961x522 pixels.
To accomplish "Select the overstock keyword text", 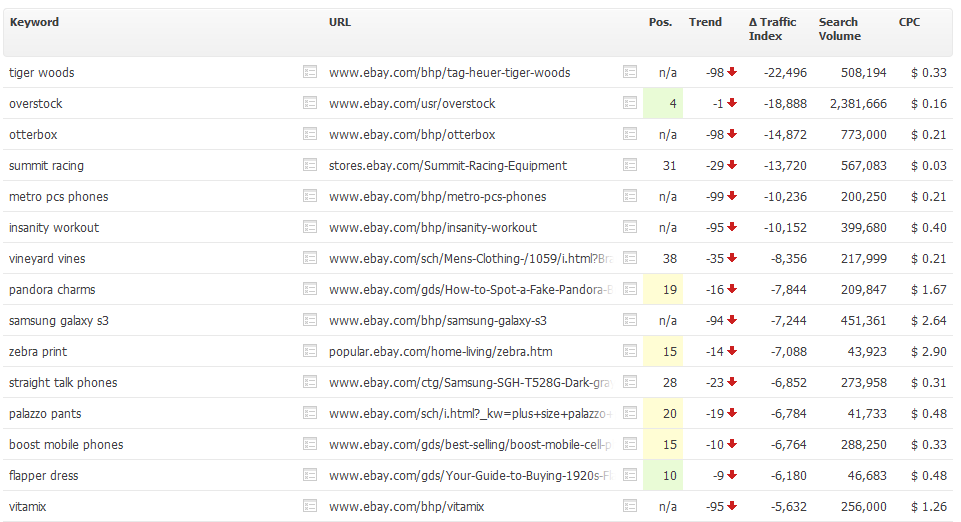I will click(36, 104).
